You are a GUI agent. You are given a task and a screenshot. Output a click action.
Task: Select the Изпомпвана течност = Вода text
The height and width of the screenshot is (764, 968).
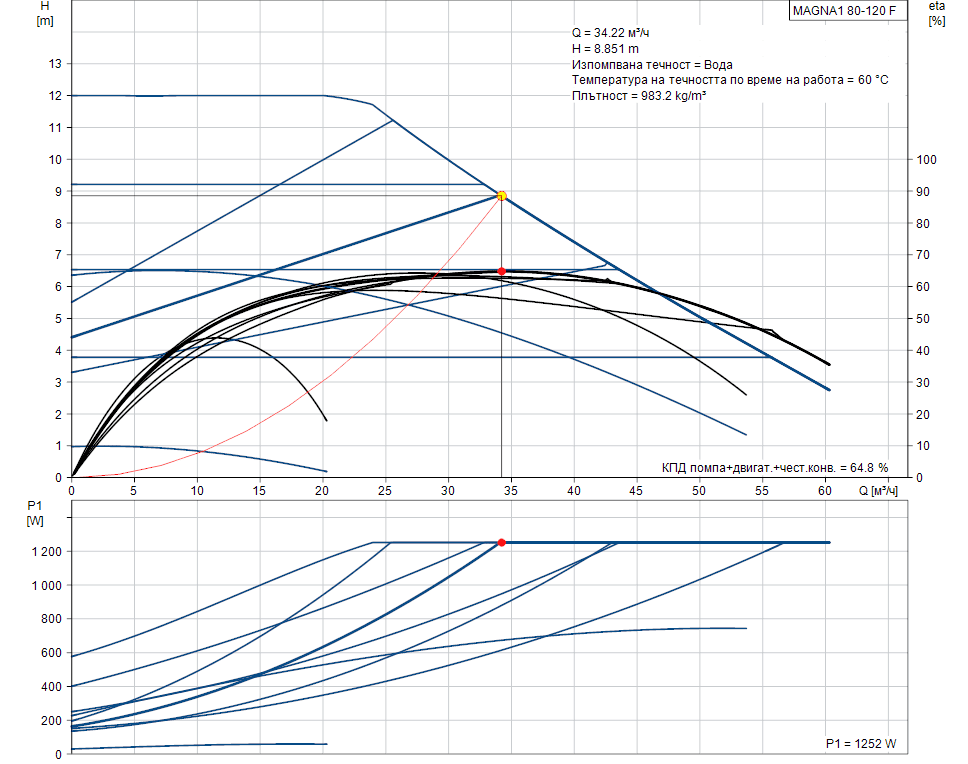(652, 64)
